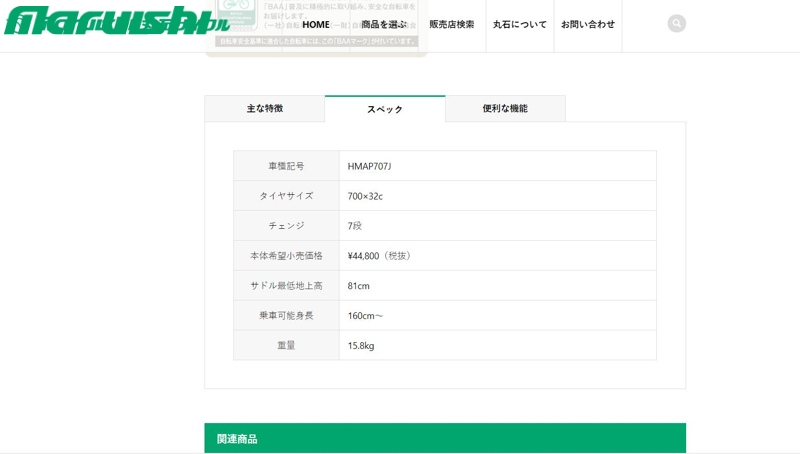Click the 本体希望小売価格 row label
The image size is (800, 454).
click(x=286, y=256)
